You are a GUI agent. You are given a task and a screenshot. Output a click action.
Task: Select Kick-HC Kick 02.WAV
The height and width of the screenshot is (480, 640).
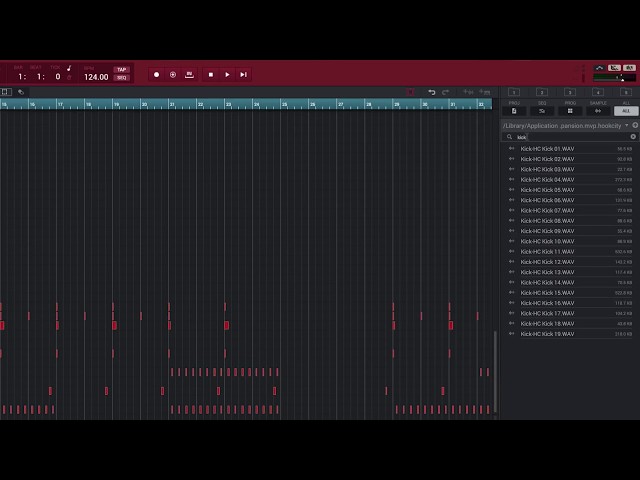pos(570,159)
